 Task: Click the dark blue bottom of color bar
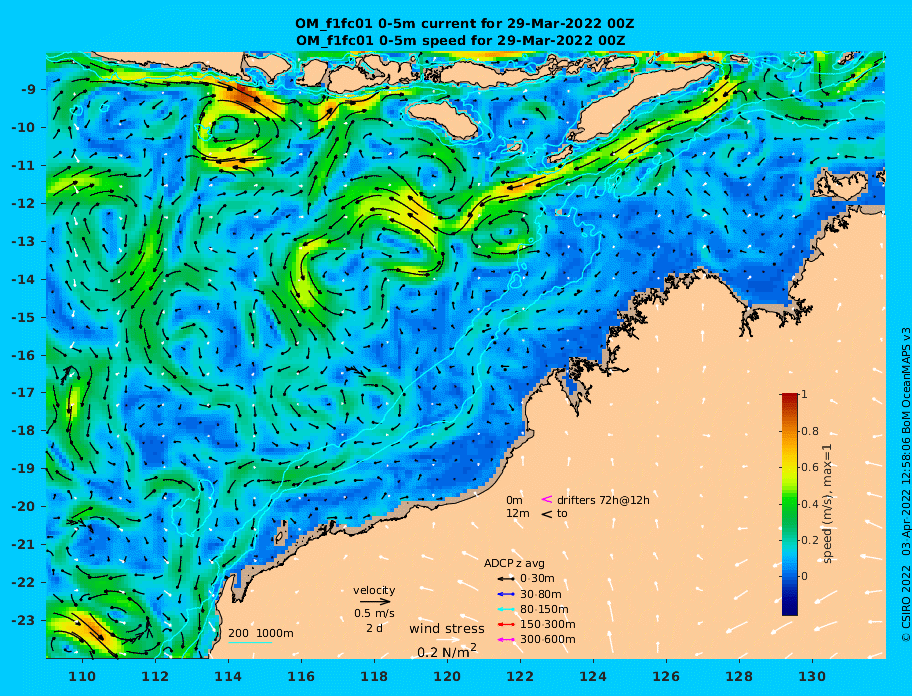pos(790,608)
